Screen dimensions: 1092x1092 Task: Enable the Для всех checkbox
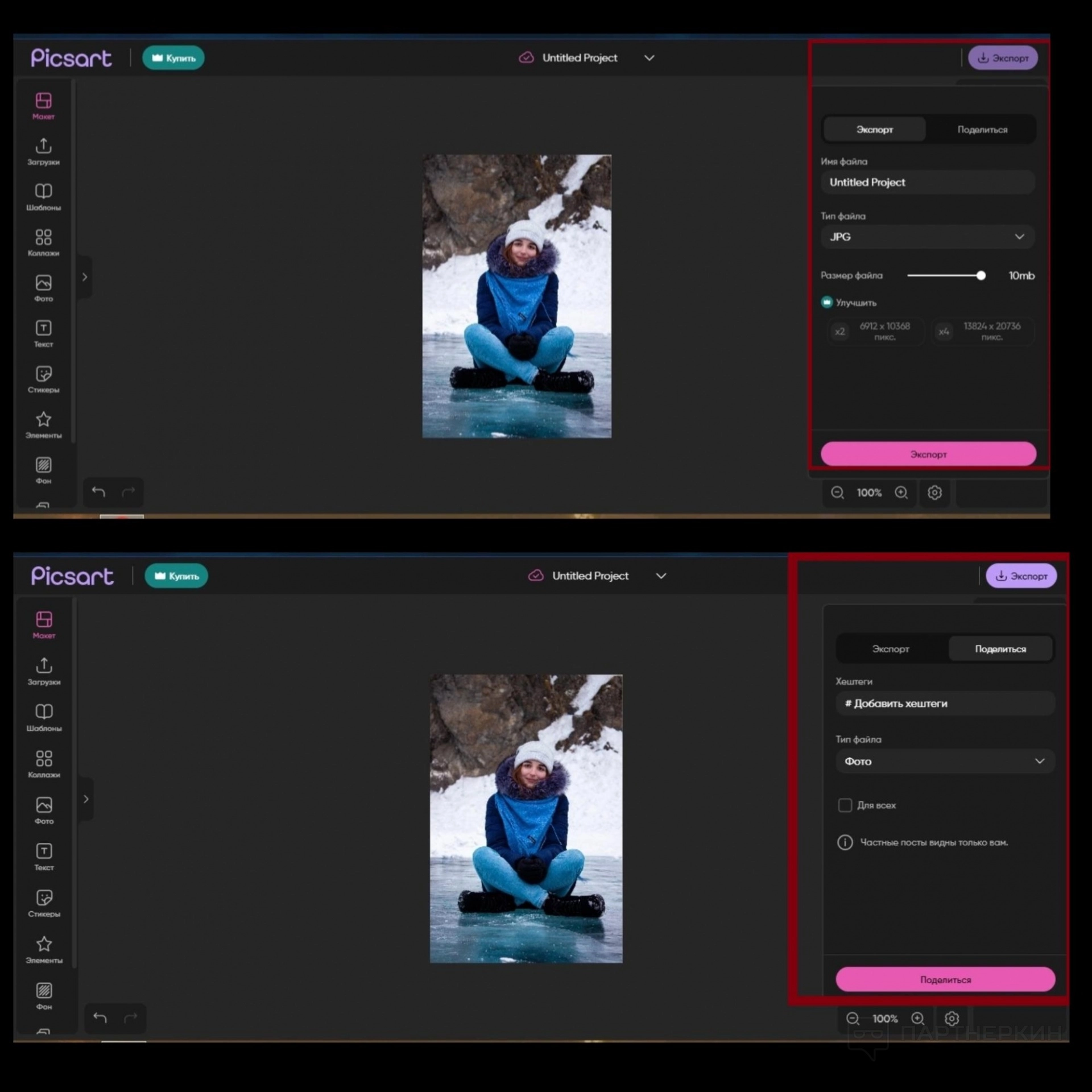(845, 805)
